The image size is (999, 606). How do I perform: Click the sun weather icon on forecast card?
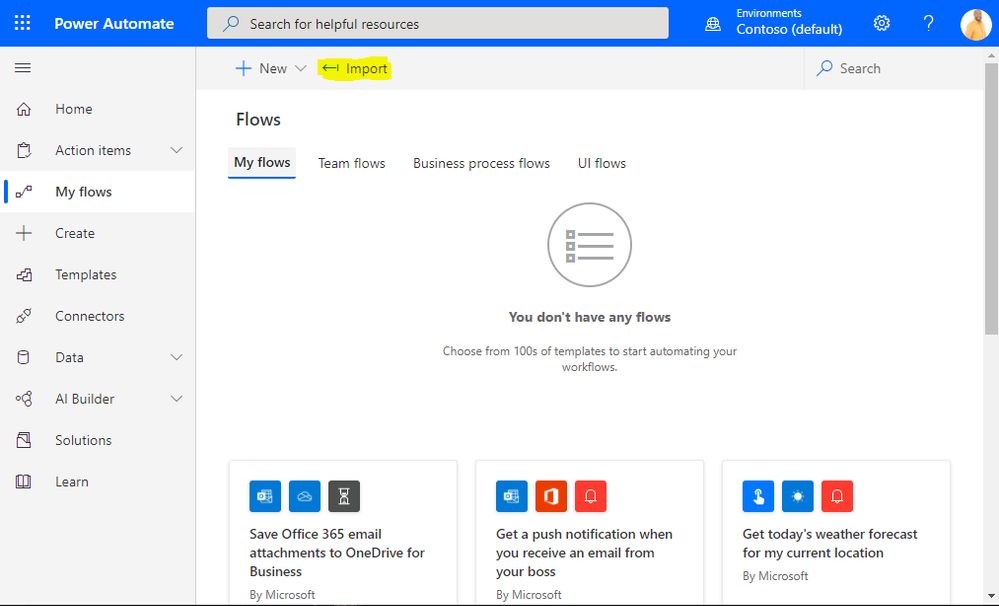click(798, 496)
